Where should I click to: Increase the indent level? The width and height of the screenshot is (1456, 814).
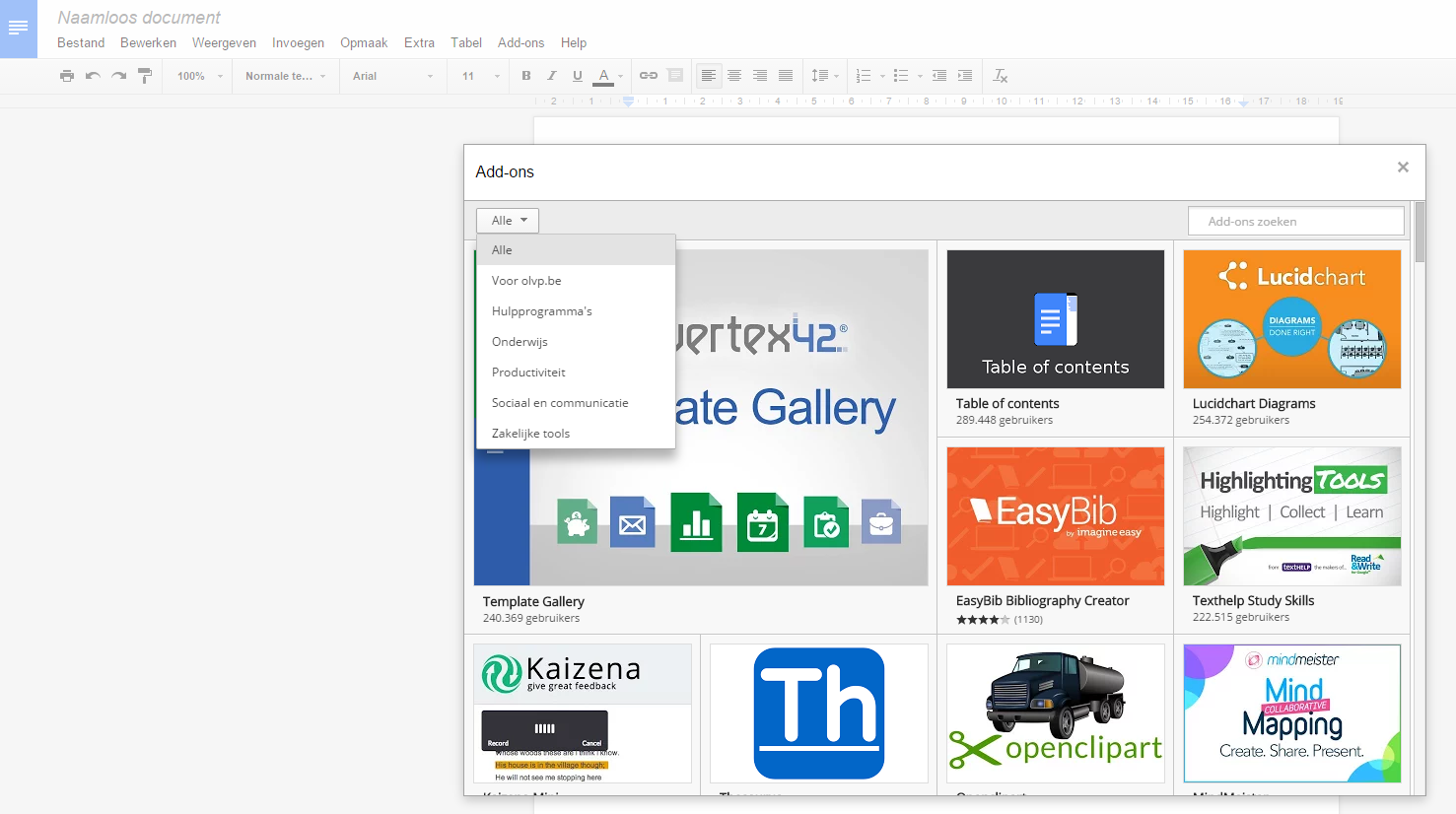click(965, 76)
